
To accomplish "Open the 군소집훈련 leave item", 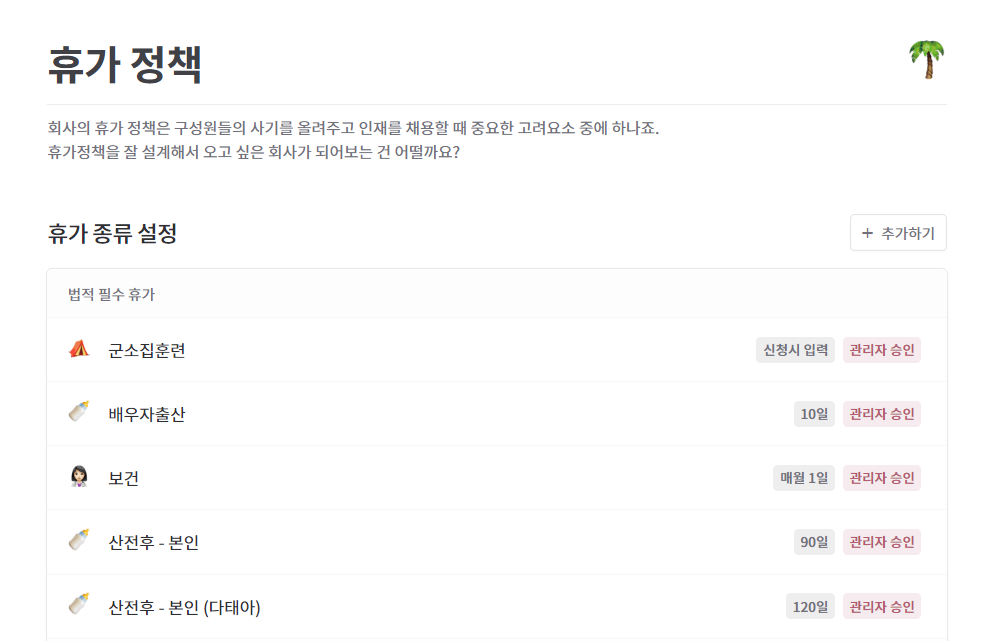I will [x=497, y=350].
